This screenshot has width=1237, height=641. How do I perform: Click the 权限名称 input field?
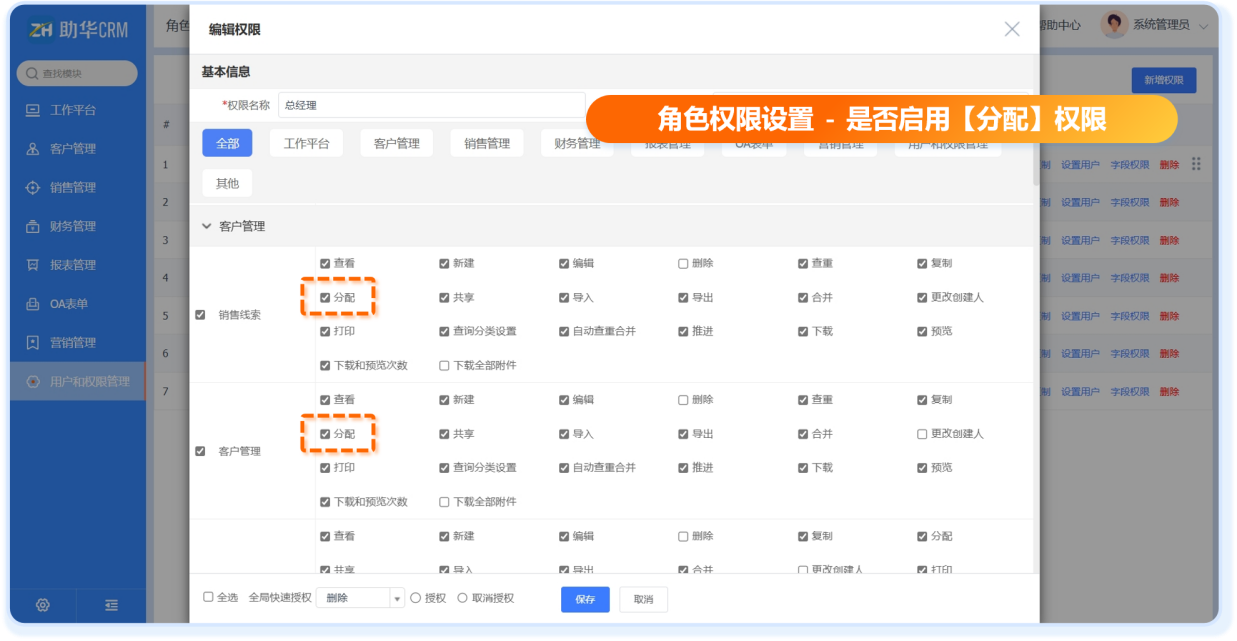pos(431,105)
